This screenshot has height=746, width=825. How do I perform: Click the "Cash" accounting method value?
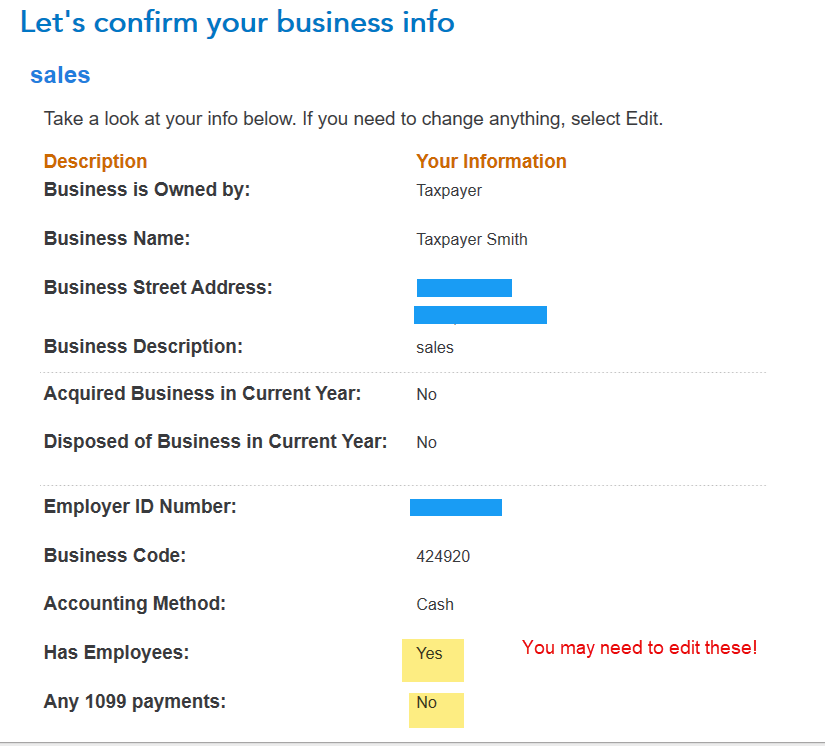click(x=435, y=604)
